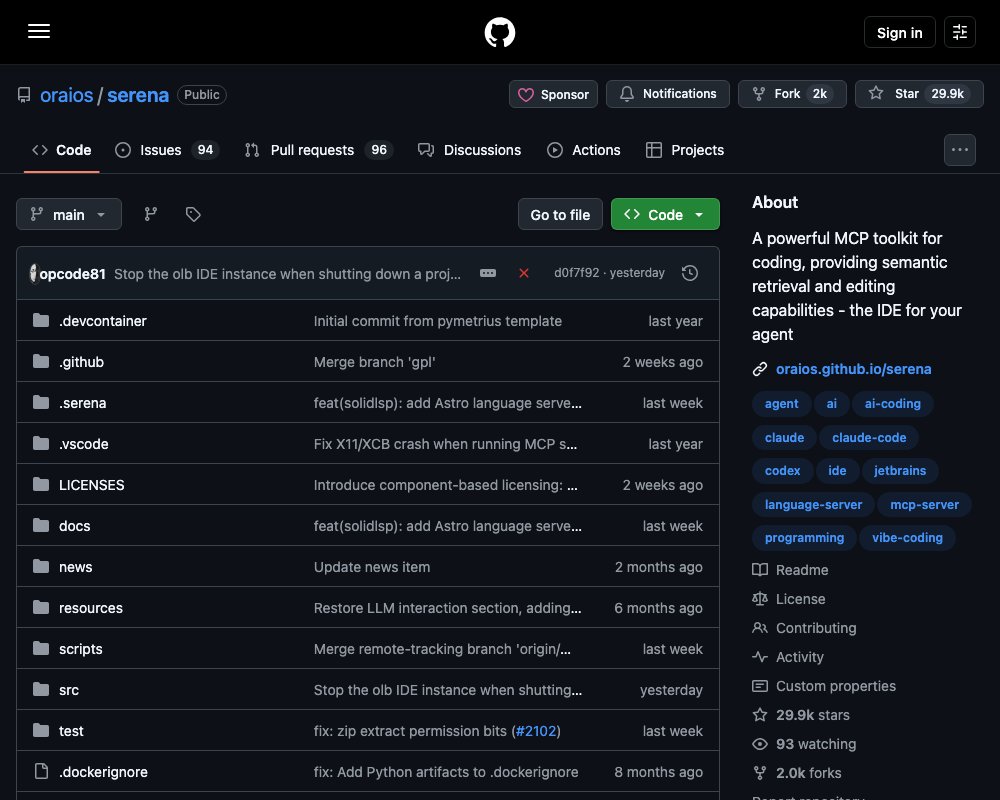Select the jetbrains topic tag
This screenshot has width=1000, height=800.
tap(899, 471)
